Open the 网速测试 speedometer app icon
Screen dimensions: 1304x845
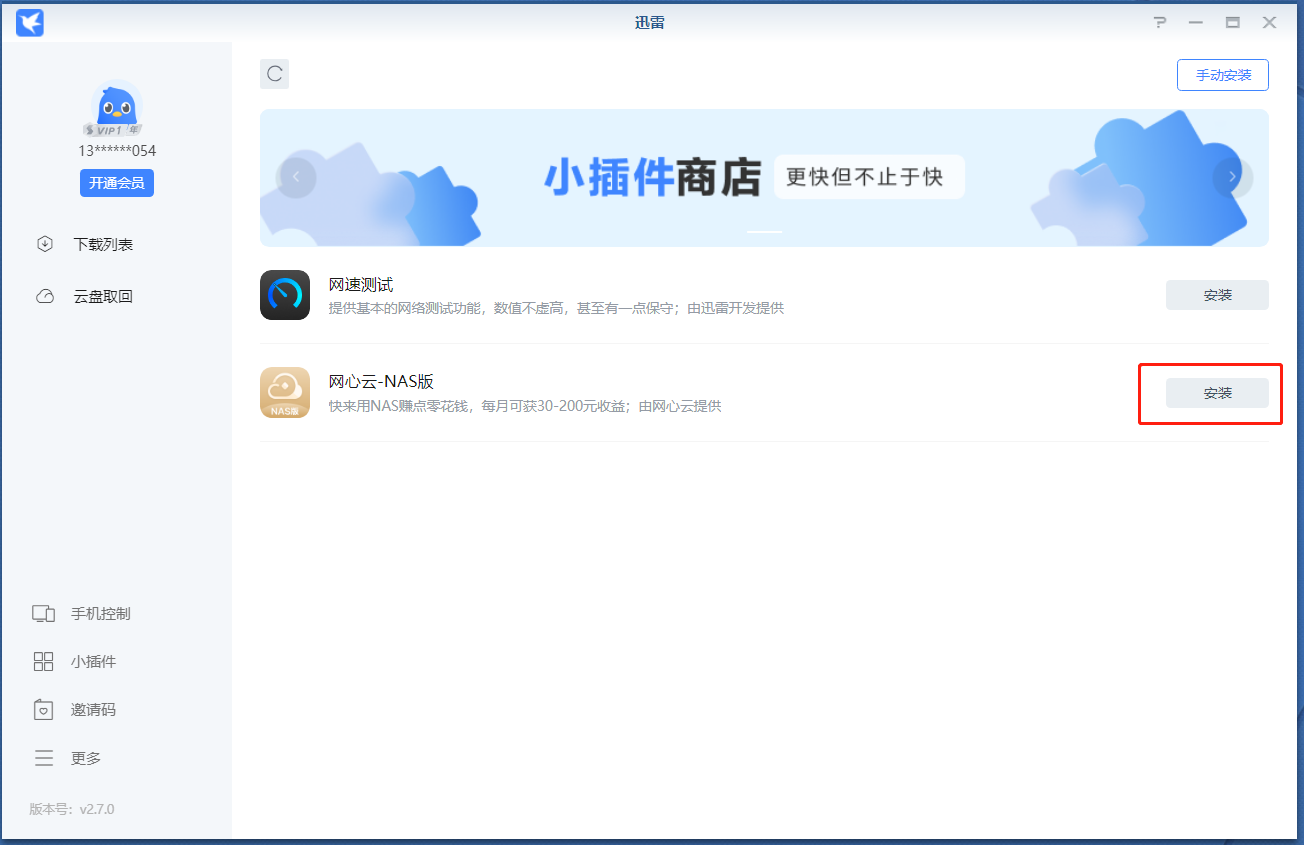point(285,295)
